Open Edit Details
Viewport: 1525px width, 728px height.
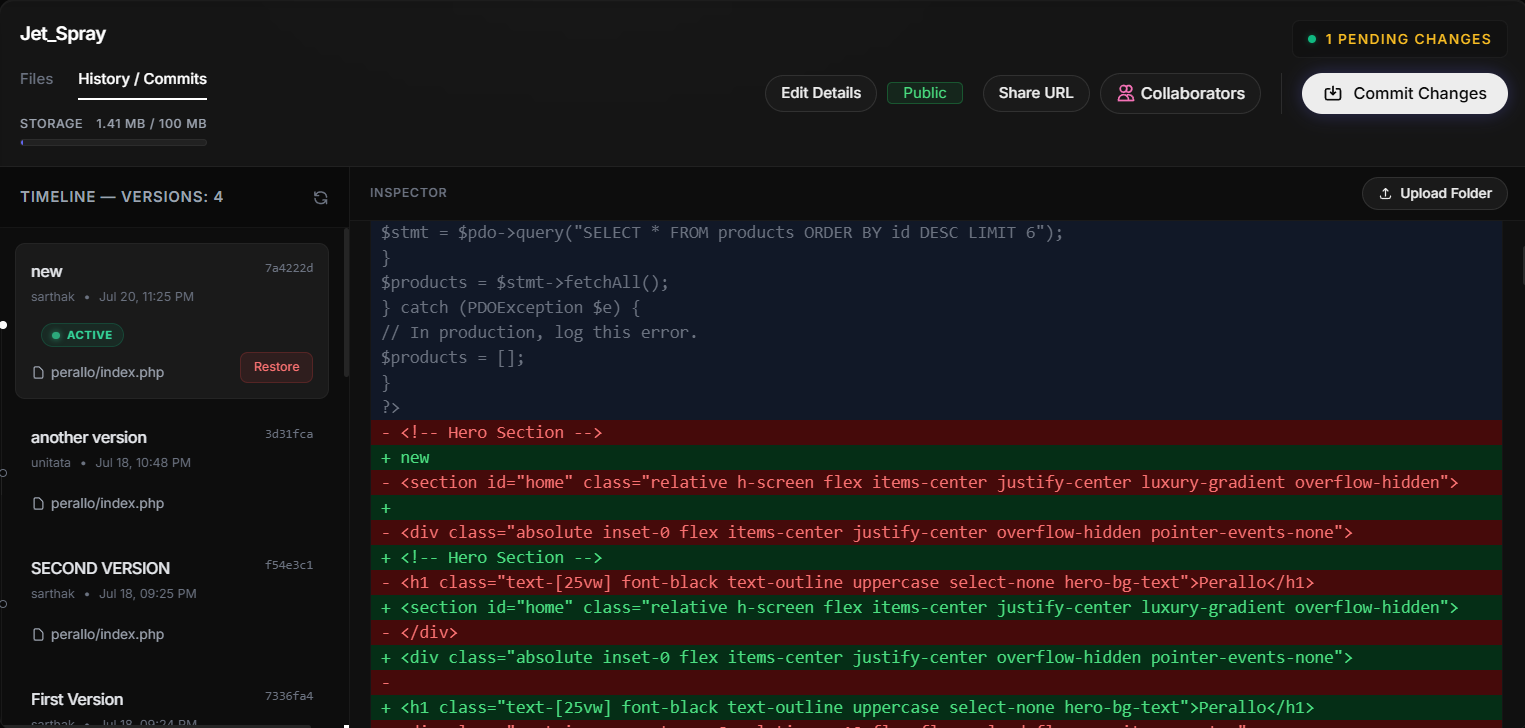[x=821, y=93]
